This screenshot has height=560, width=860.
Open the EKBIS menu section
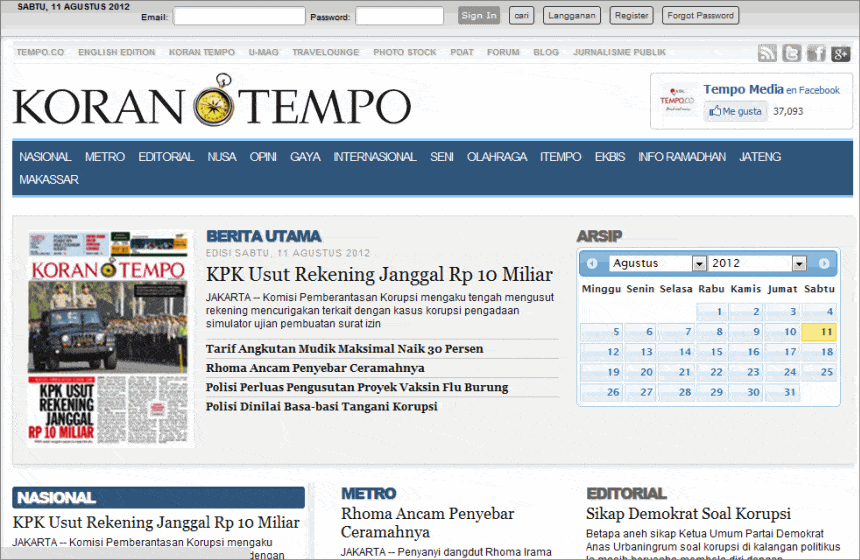(x=610, y=157)
